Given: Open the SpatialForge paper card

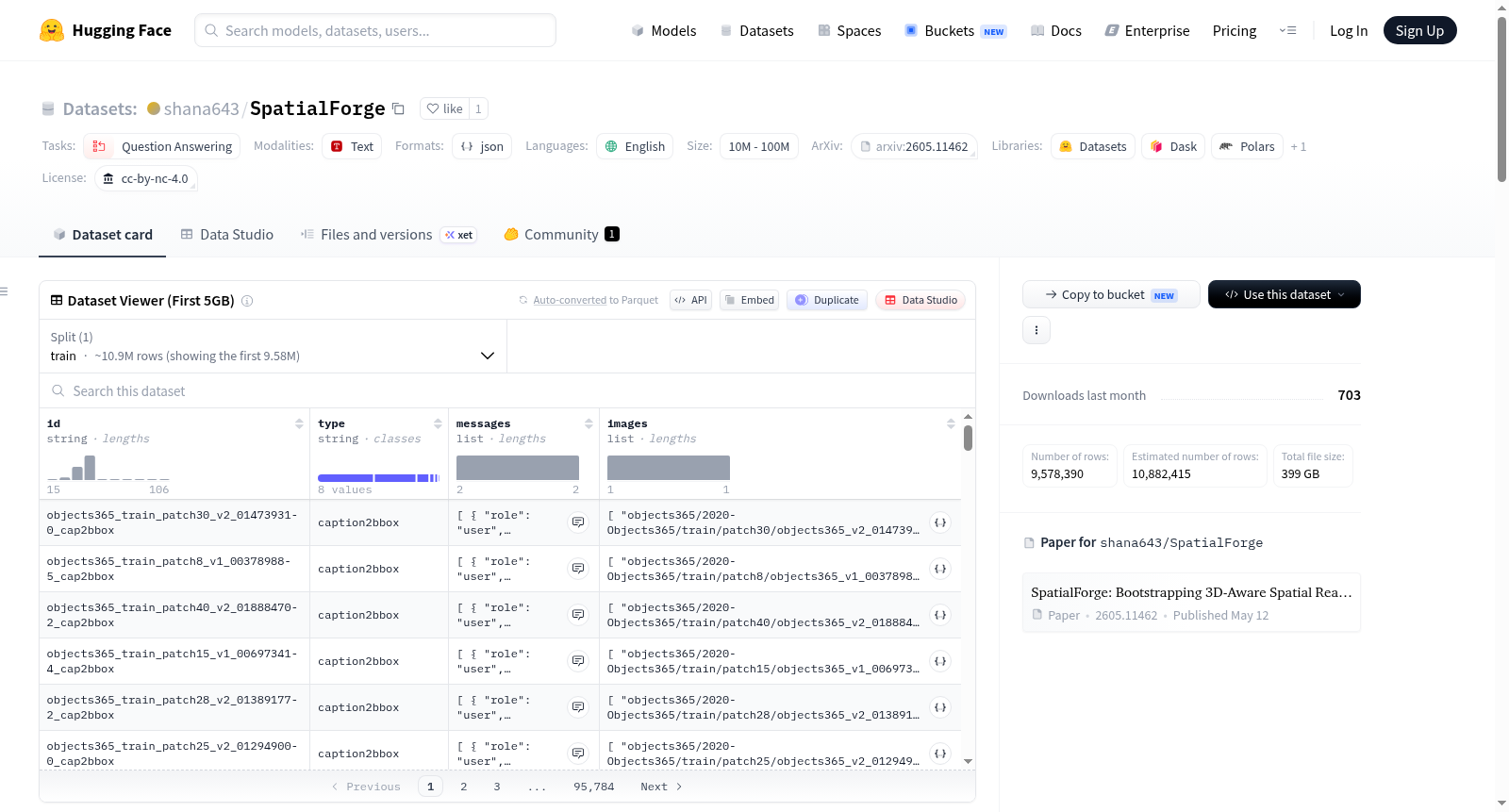Looking at the screenshot, I should click(x=1191, y=603).
